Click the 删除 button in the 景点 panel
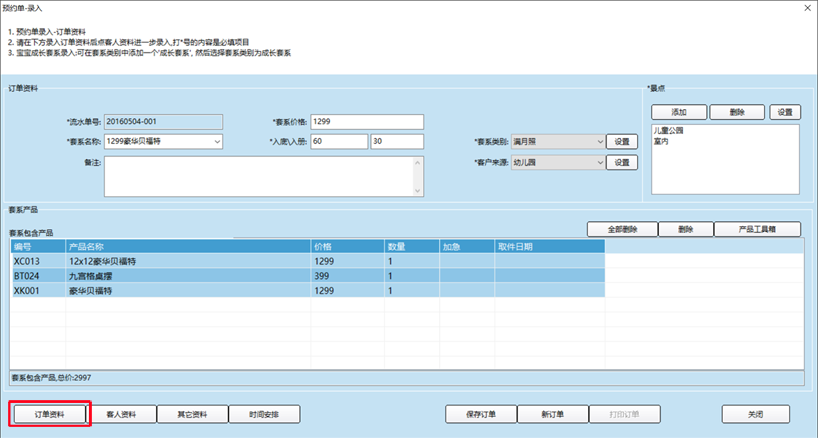 click(737, 112)
